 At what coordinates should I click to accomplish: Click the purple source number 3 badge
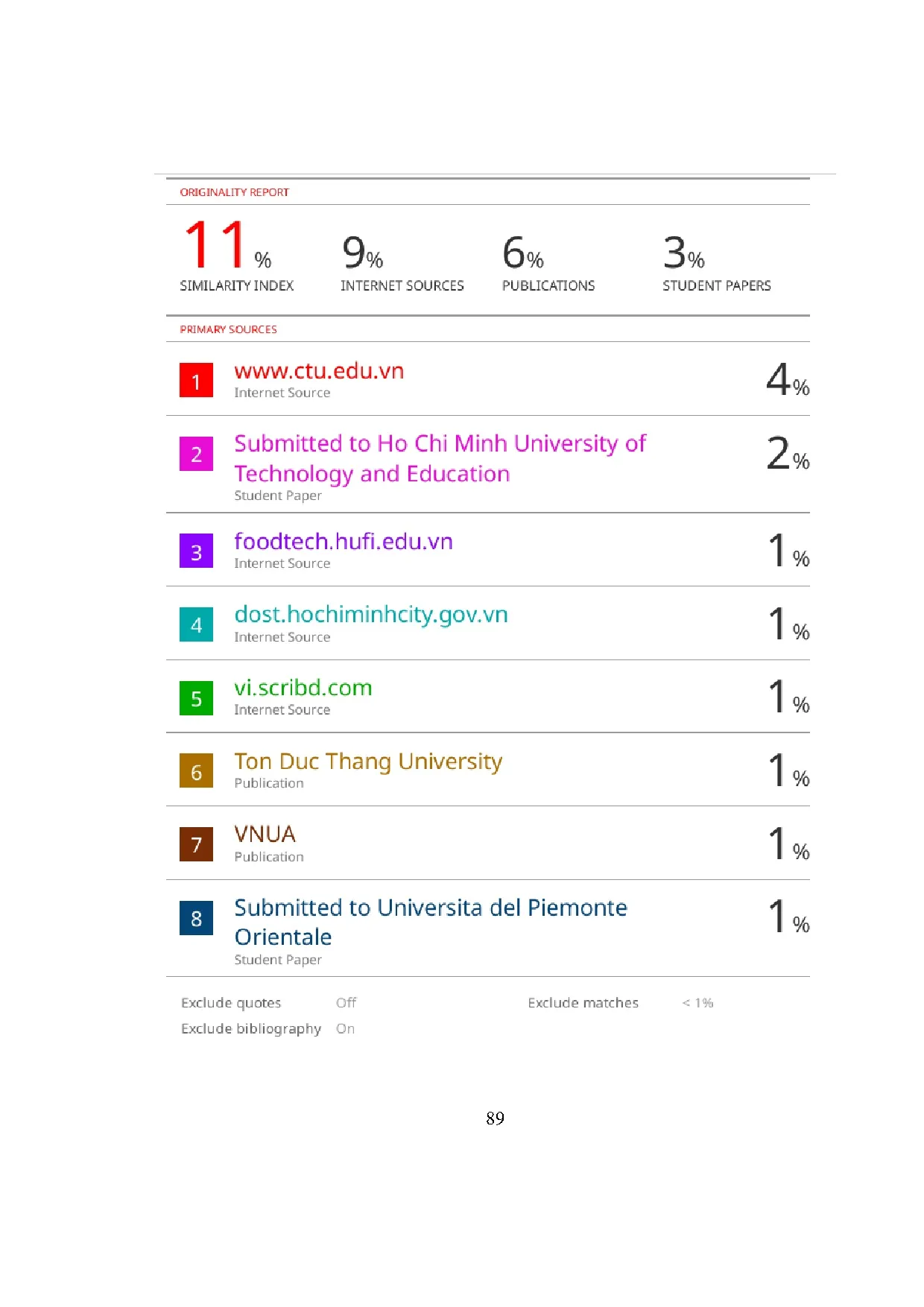tap(196, 551)
